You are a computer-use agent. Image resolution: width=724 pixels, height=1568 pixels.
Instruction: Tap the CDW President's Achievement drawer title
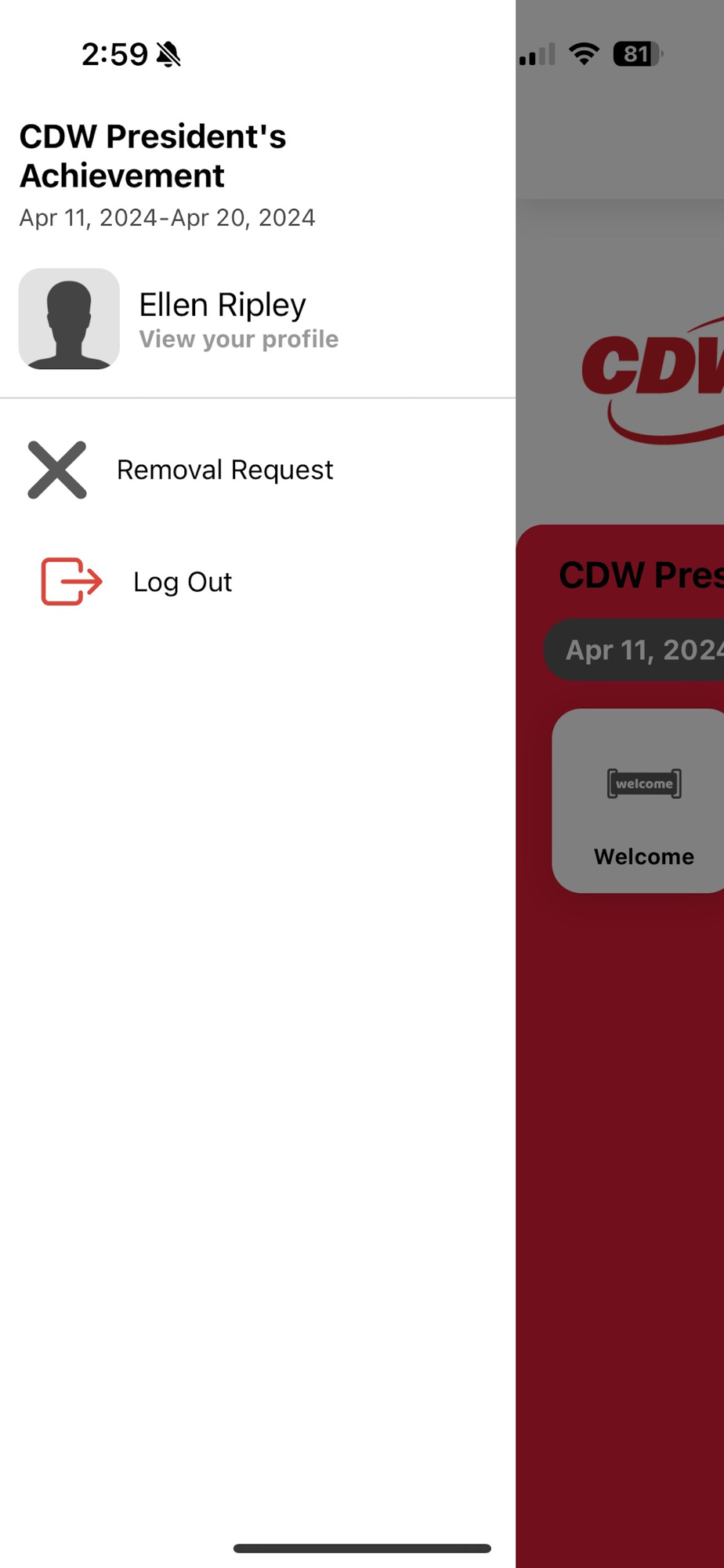click(153, 156)
